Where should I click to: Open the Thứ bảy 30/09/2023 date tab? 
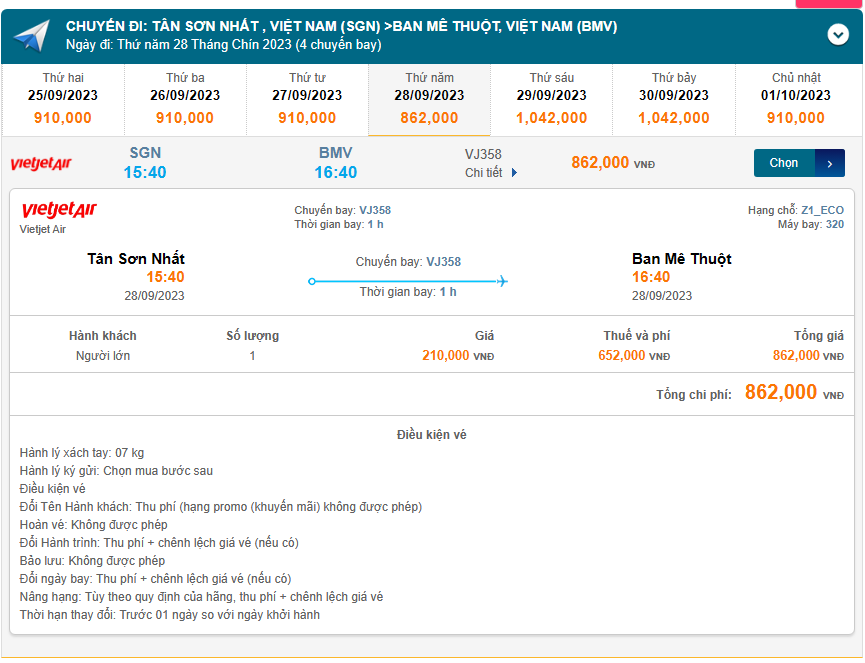coord(674,99)
